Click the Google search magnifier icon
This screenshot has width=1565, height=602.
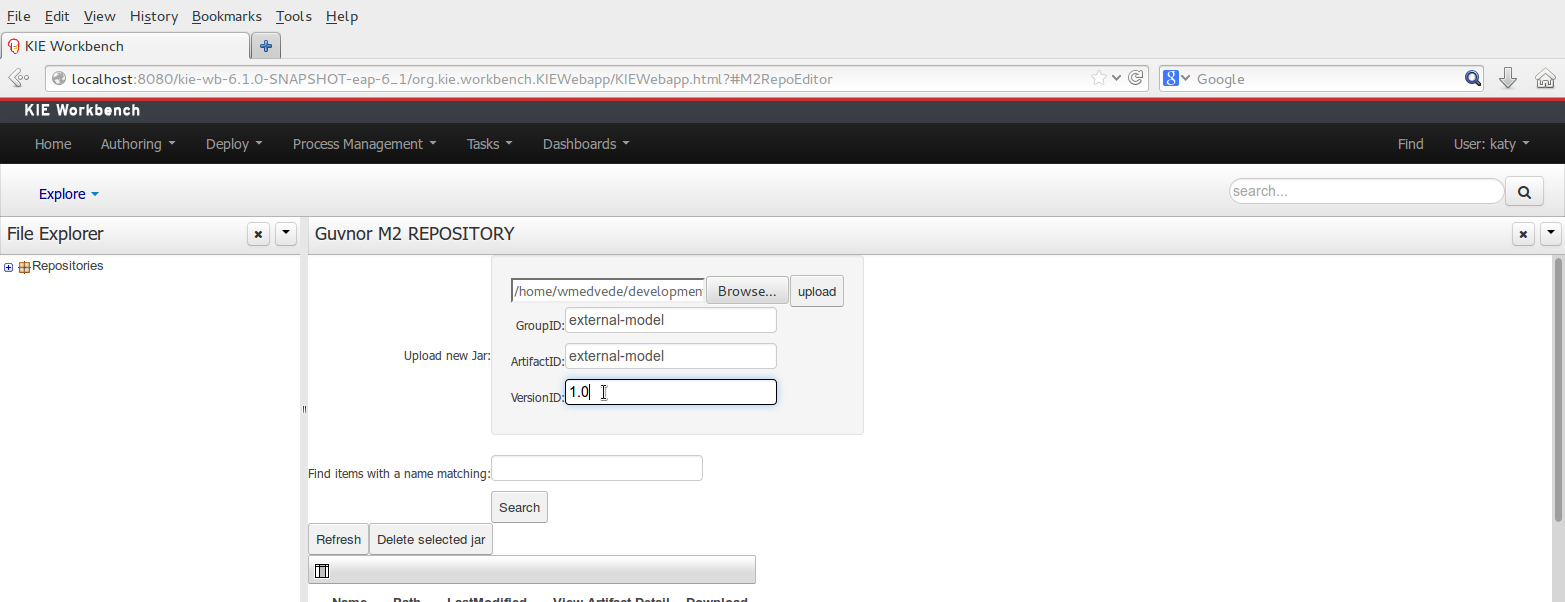click(x=1473, y=78)
